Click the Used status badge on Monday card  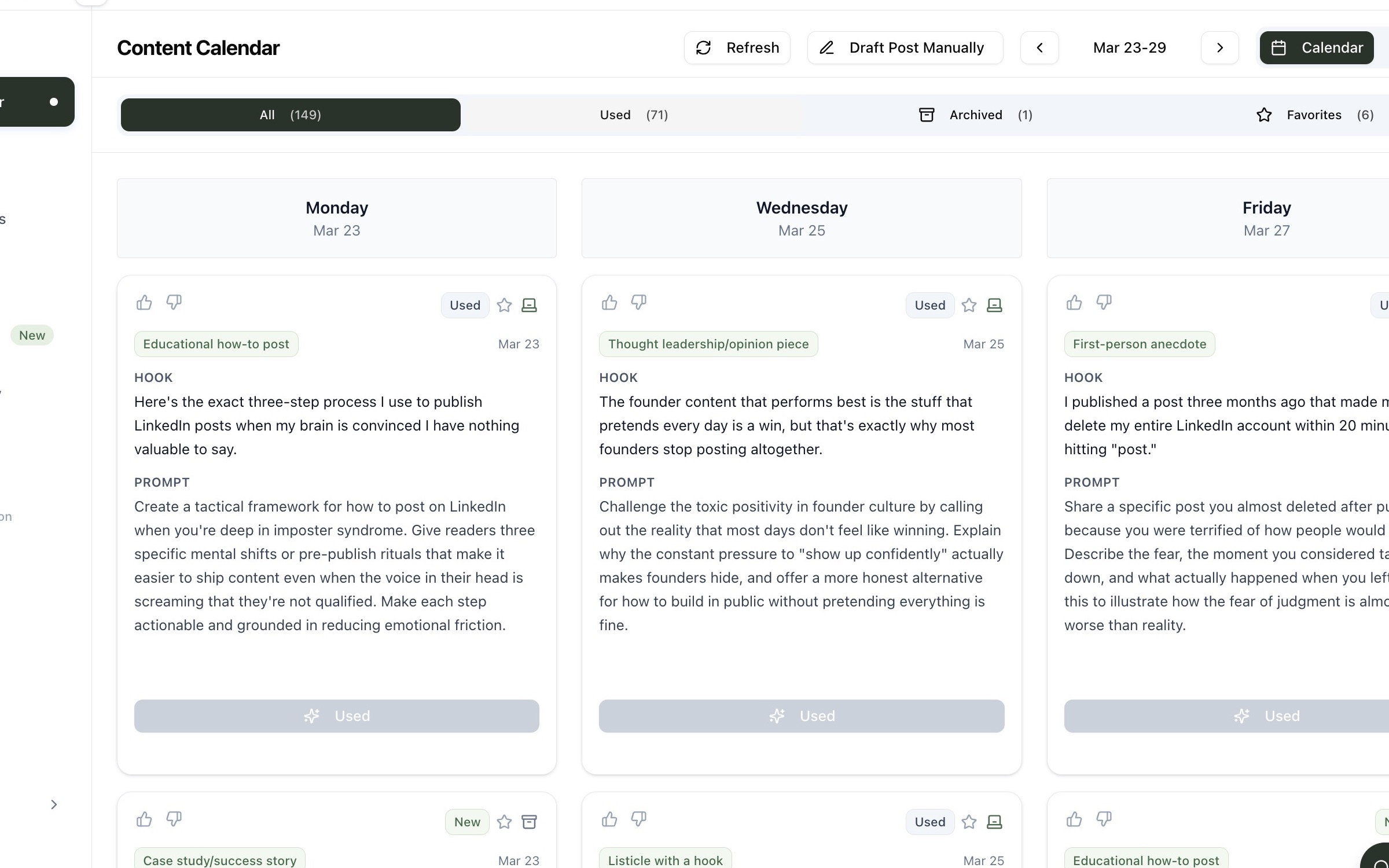coord(465,305)
